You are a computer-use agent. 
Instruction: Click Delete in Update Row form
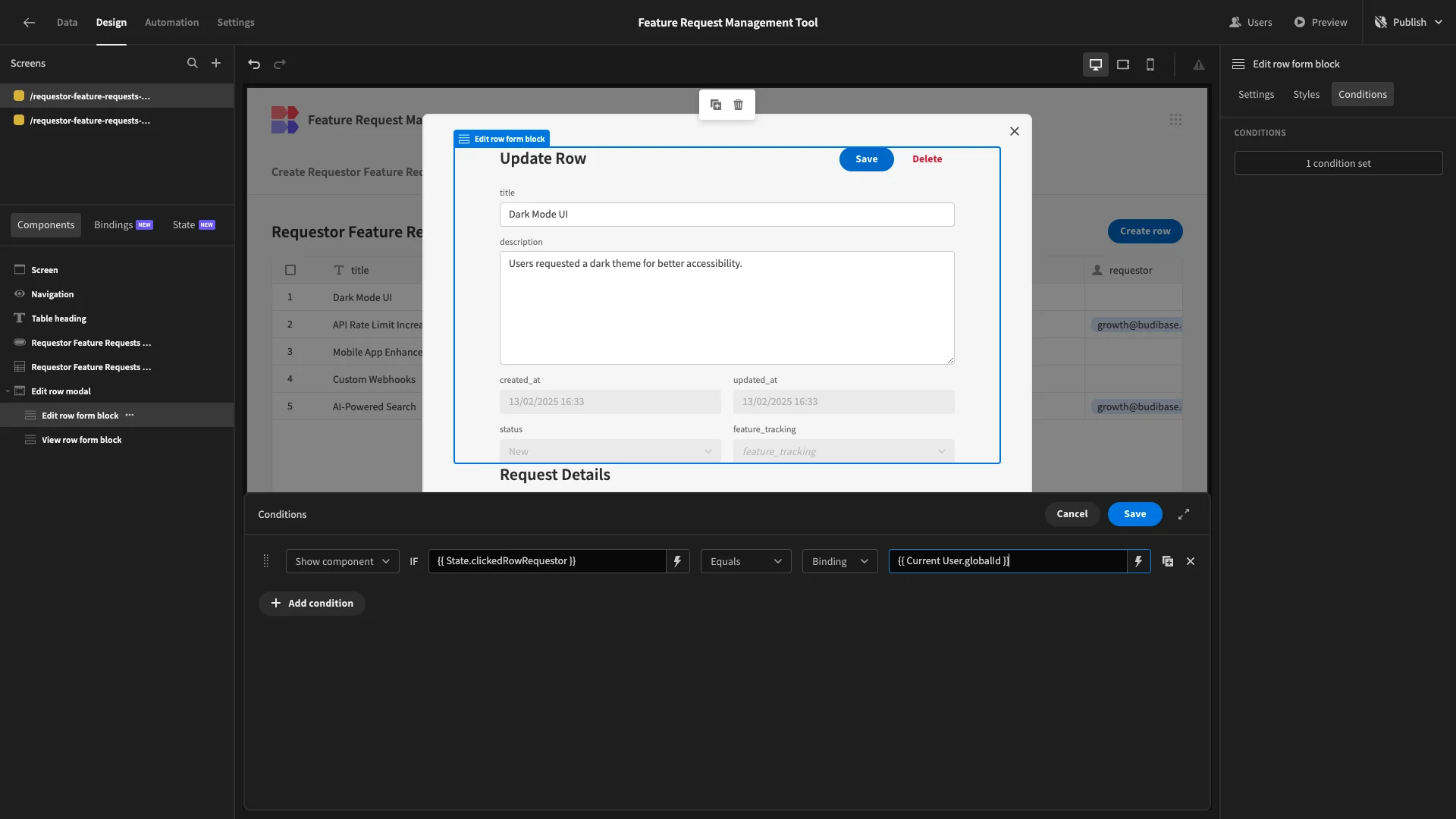coord(927,159)
